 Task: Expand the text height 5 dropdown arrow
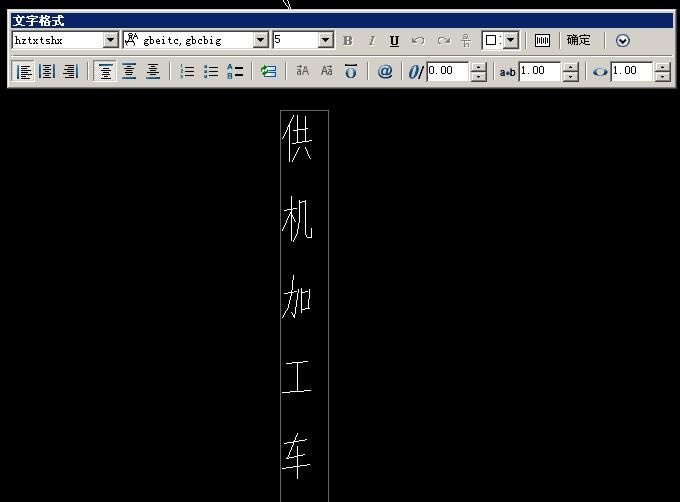326,40
